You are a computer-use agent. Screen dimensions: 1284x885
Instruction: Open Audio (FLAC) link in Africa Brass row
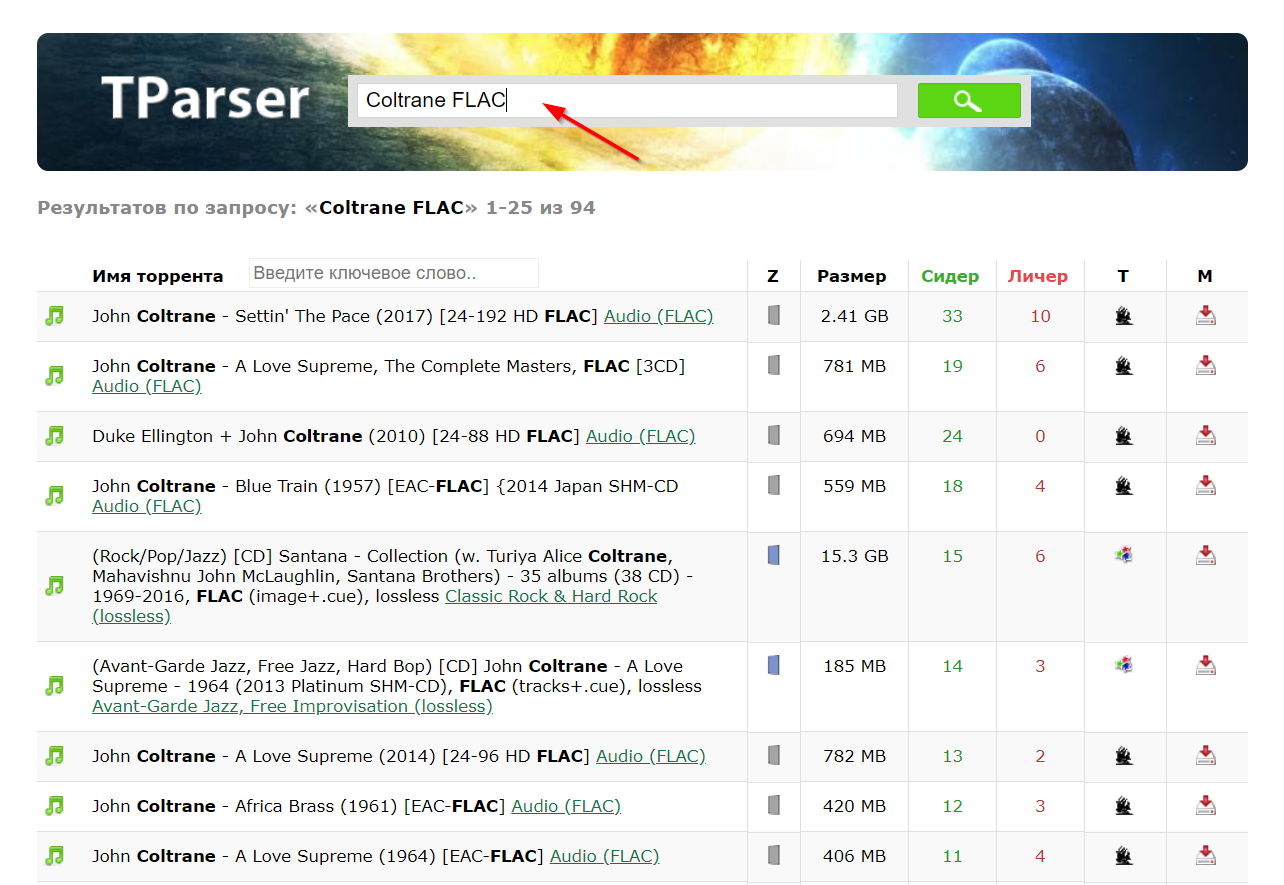(566, 806)
